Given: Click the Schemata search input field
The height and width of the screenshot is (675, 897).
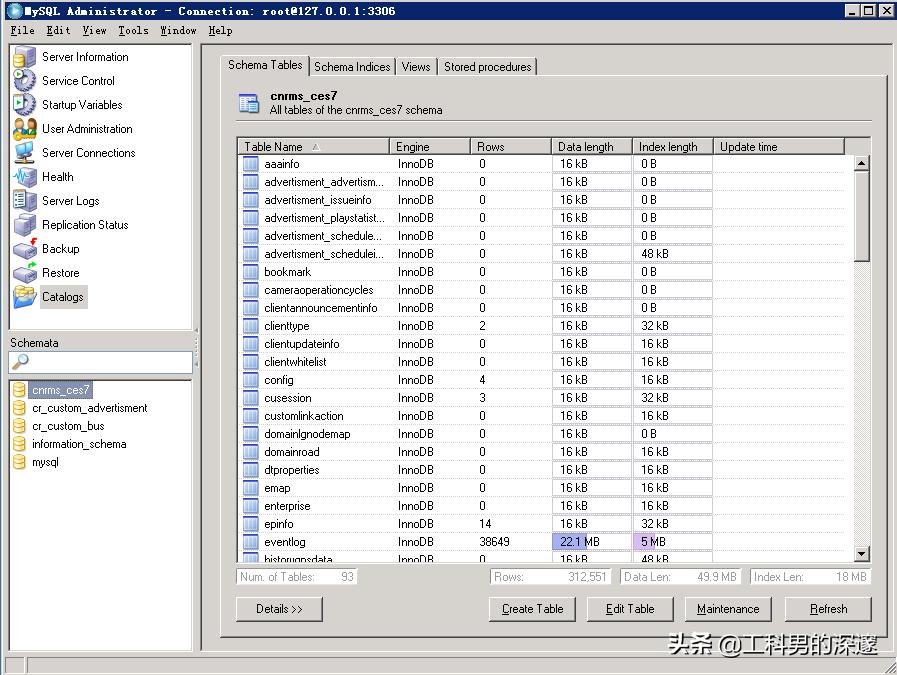Looking at the screenshot, I should click(100, 362).
